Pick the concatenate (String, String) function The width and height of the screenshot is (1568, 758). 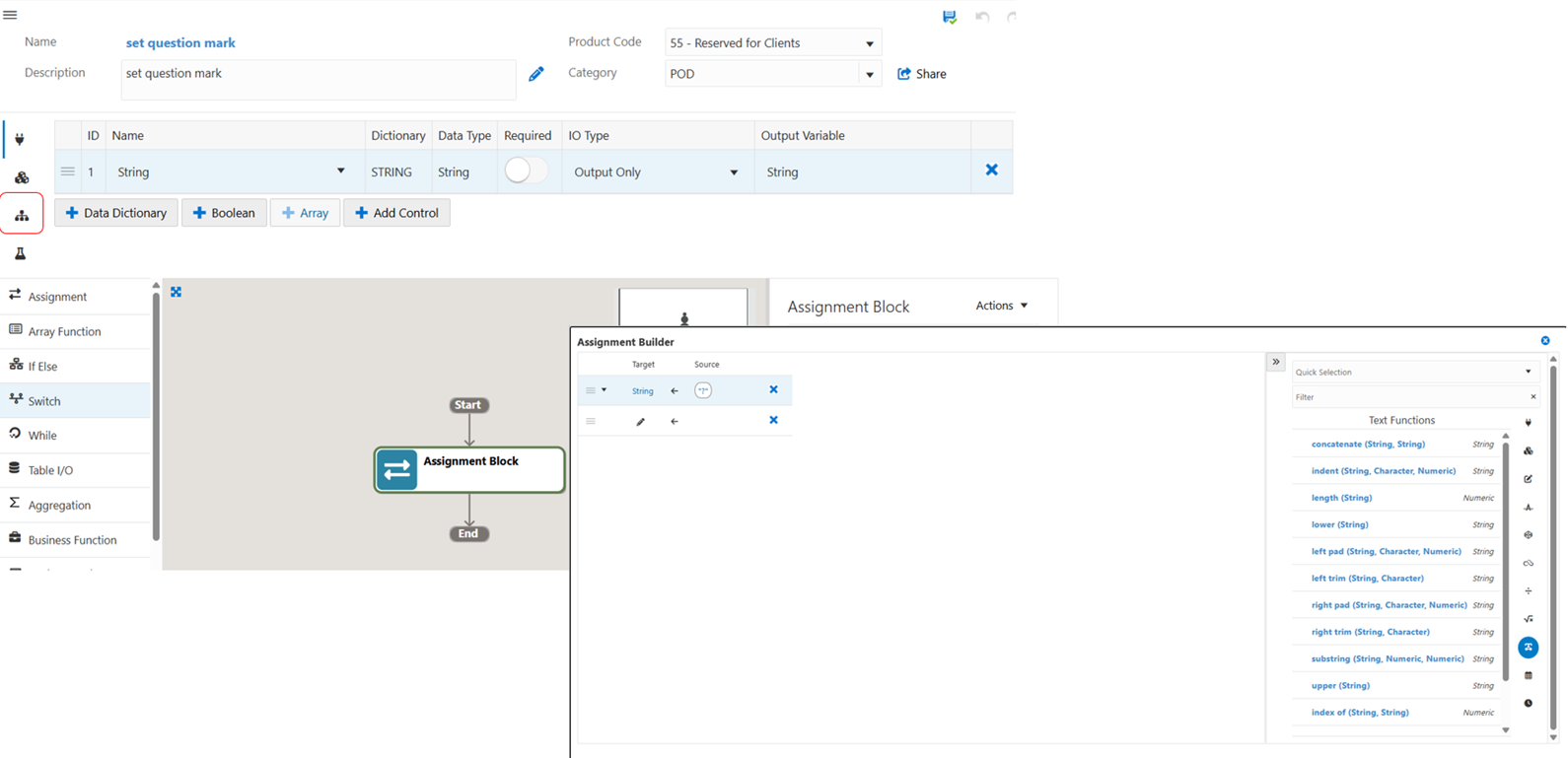[x=1368, y=445]
